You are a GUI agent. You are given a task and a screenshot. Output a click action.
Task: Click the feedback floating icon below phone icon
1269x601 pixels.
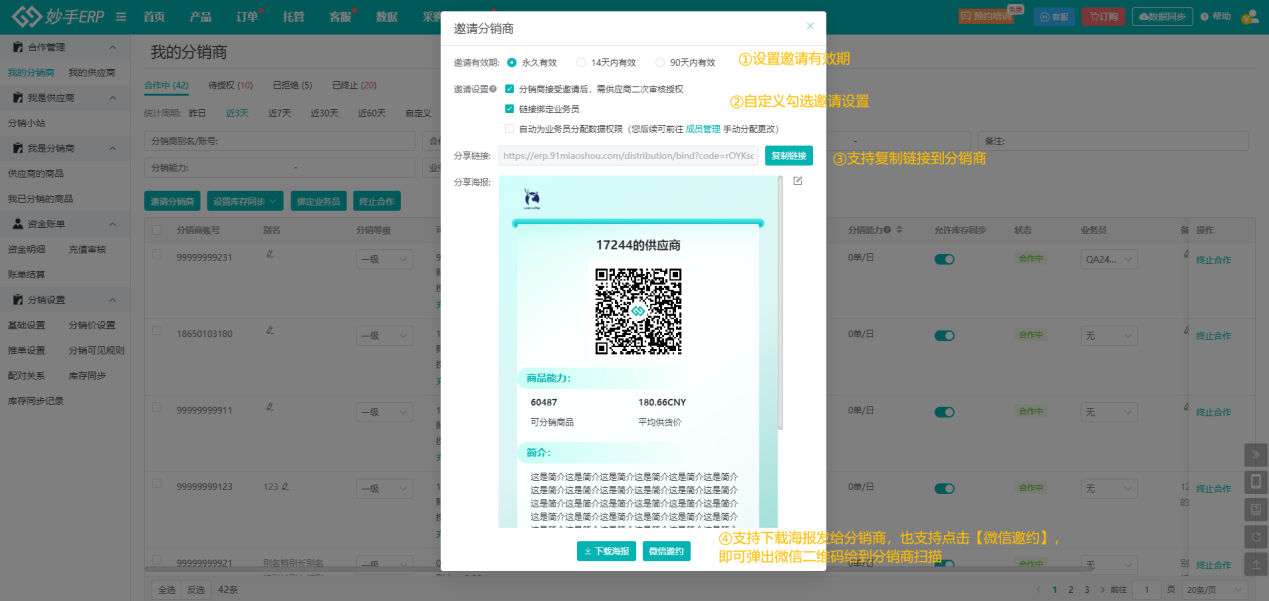point(1256,509)
